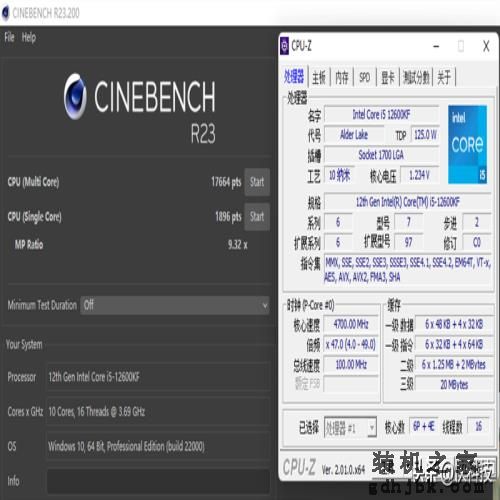This screenshot has height=500, width=500.
Task: Switch to the 内存 tab in CPU-Z
Action: [342, 78]
